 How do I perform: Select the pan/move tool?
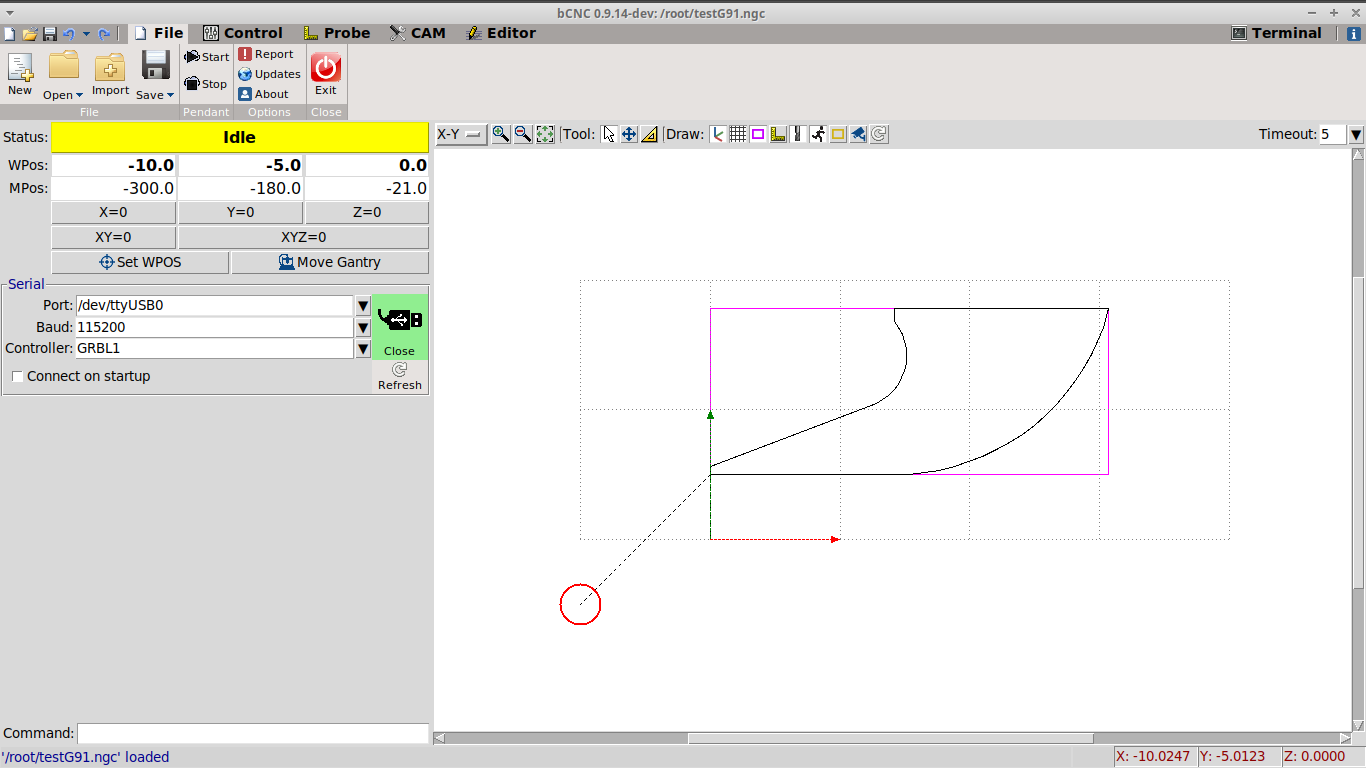point(629,134)
